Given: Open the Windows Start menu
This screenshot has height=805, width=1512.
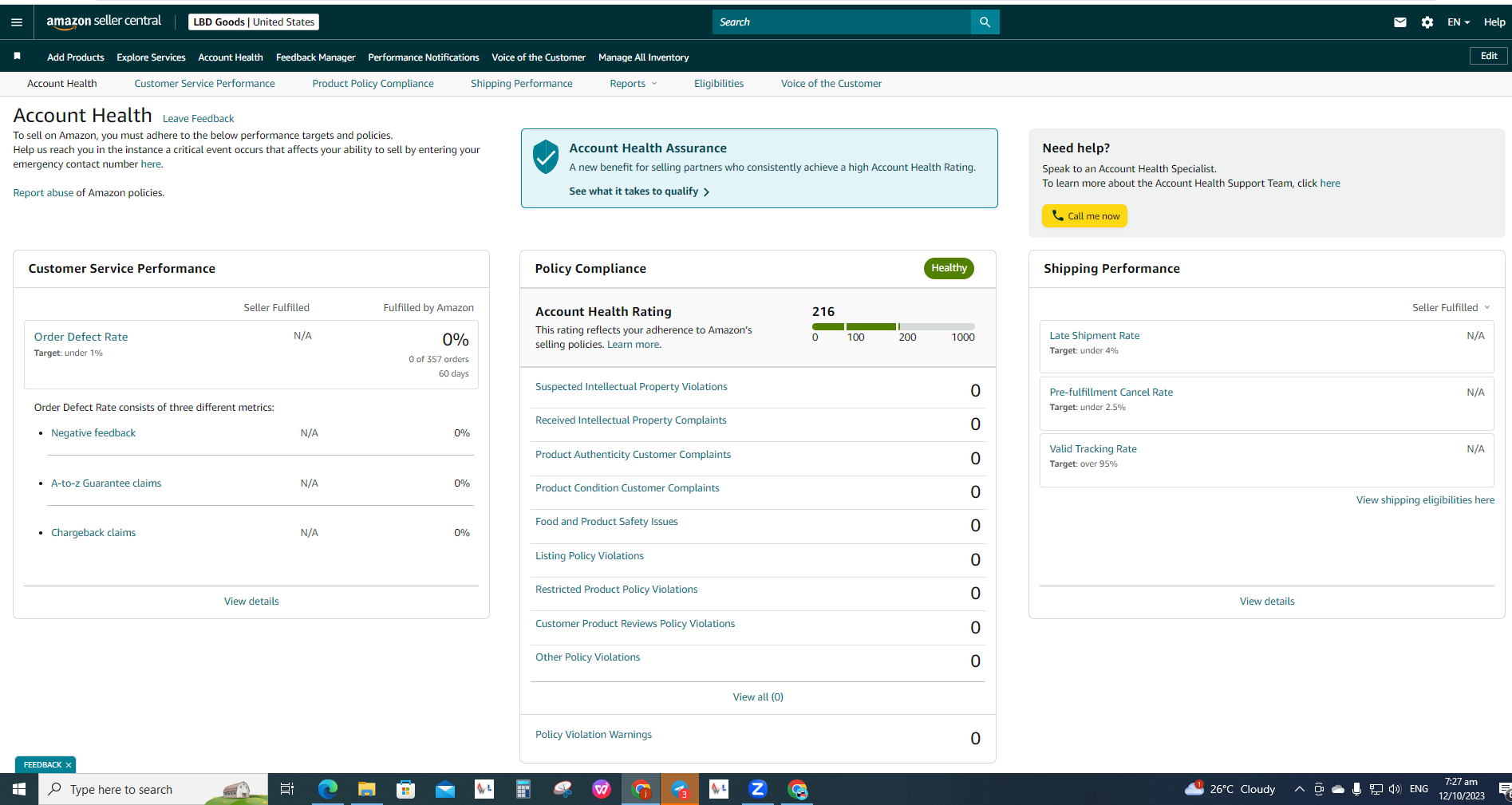Looking at the screenshot, I should (x=19, y=789).
